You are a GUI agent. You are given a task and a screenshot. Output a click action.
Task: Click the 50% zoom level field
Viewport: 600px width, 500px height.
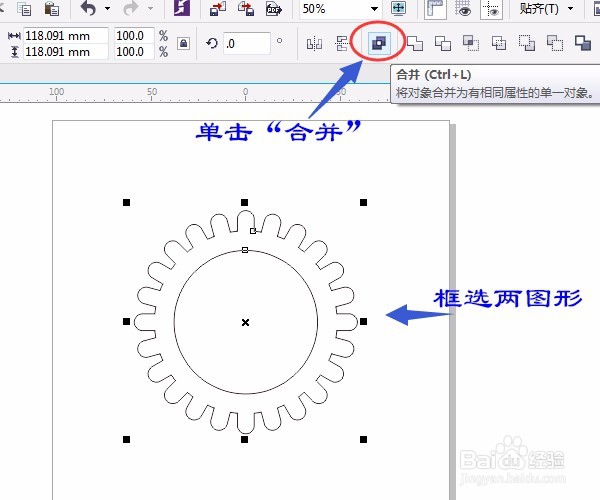334,8
